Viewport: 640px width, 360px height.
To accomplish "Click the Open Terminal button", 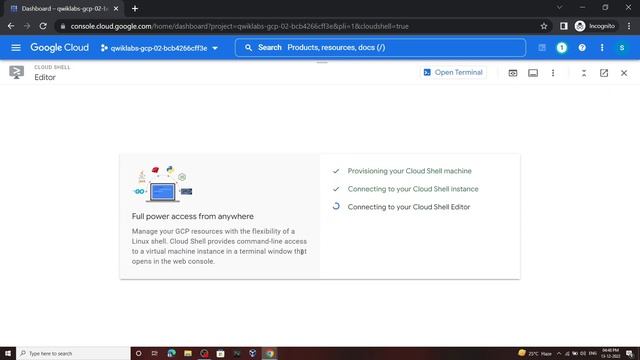I will pos(453,73).
